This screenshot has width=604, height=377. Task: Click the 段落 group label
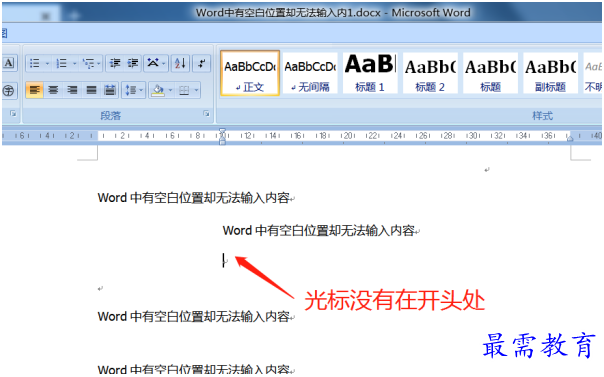pos(111,116)
